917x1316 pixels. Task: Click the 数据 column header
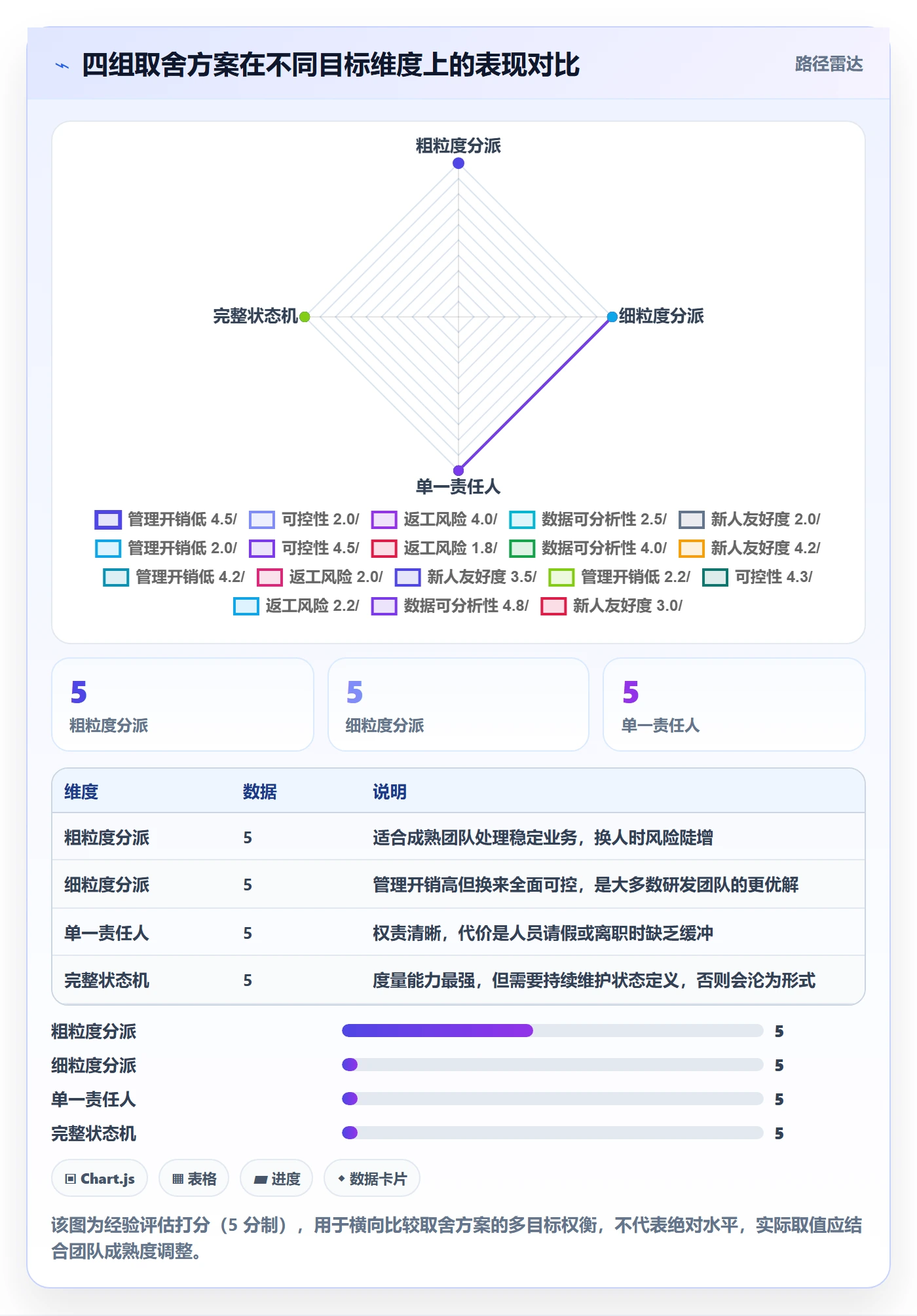(x=260, y=792)
